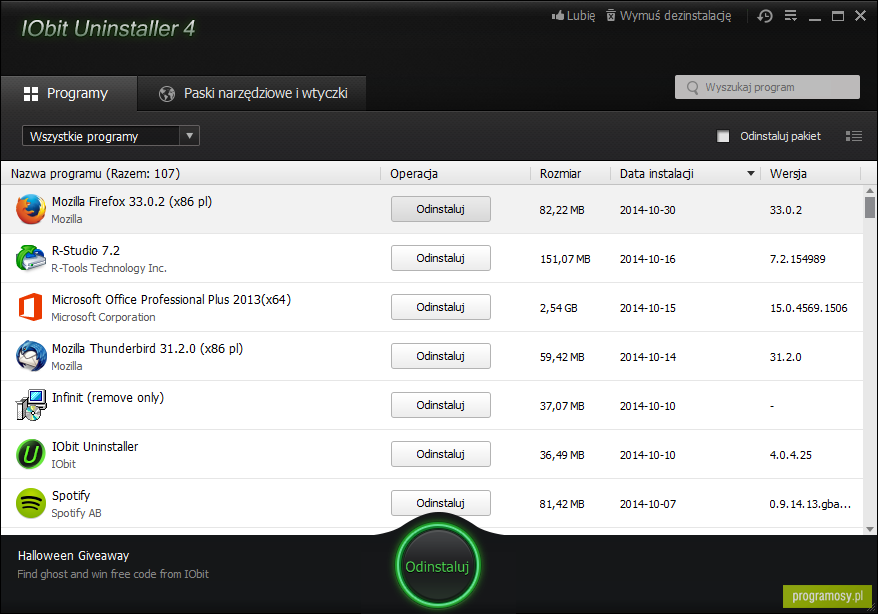Viewport: 878px width, 614px height.
Task: Select Mozilla Thunderbird 31.2.0 entry name
Action: [x=147, y=349]
